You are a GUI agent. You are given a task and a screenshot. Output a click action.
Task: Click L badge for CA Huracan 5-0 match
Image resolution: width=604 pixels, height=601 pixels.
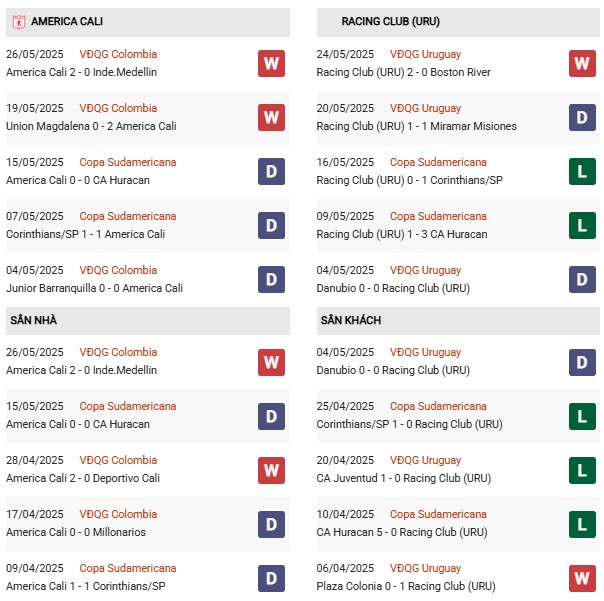pyautogui.click(x=582, y=524)
